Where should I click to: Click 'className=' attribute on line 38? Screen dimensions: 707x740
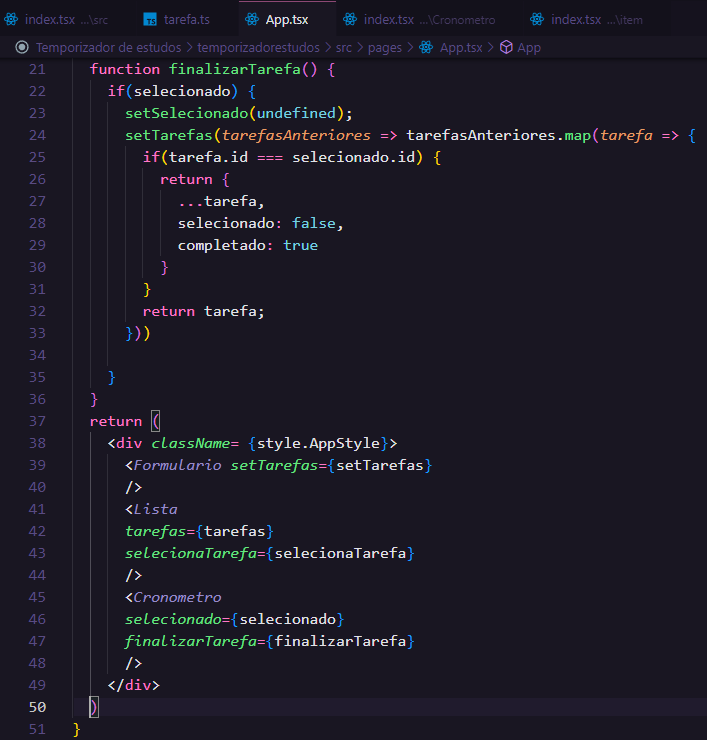click(195, 443)
